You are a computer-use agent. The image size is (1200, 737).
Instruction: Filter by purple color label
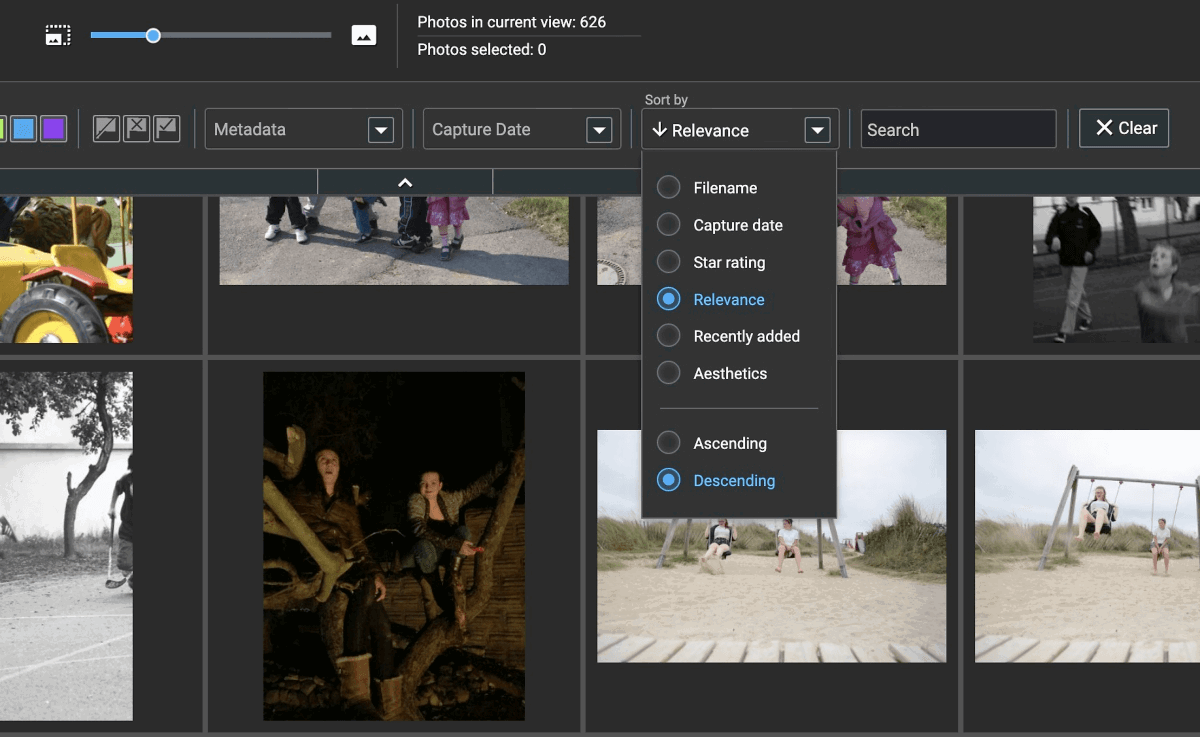(x=54, y=129)
